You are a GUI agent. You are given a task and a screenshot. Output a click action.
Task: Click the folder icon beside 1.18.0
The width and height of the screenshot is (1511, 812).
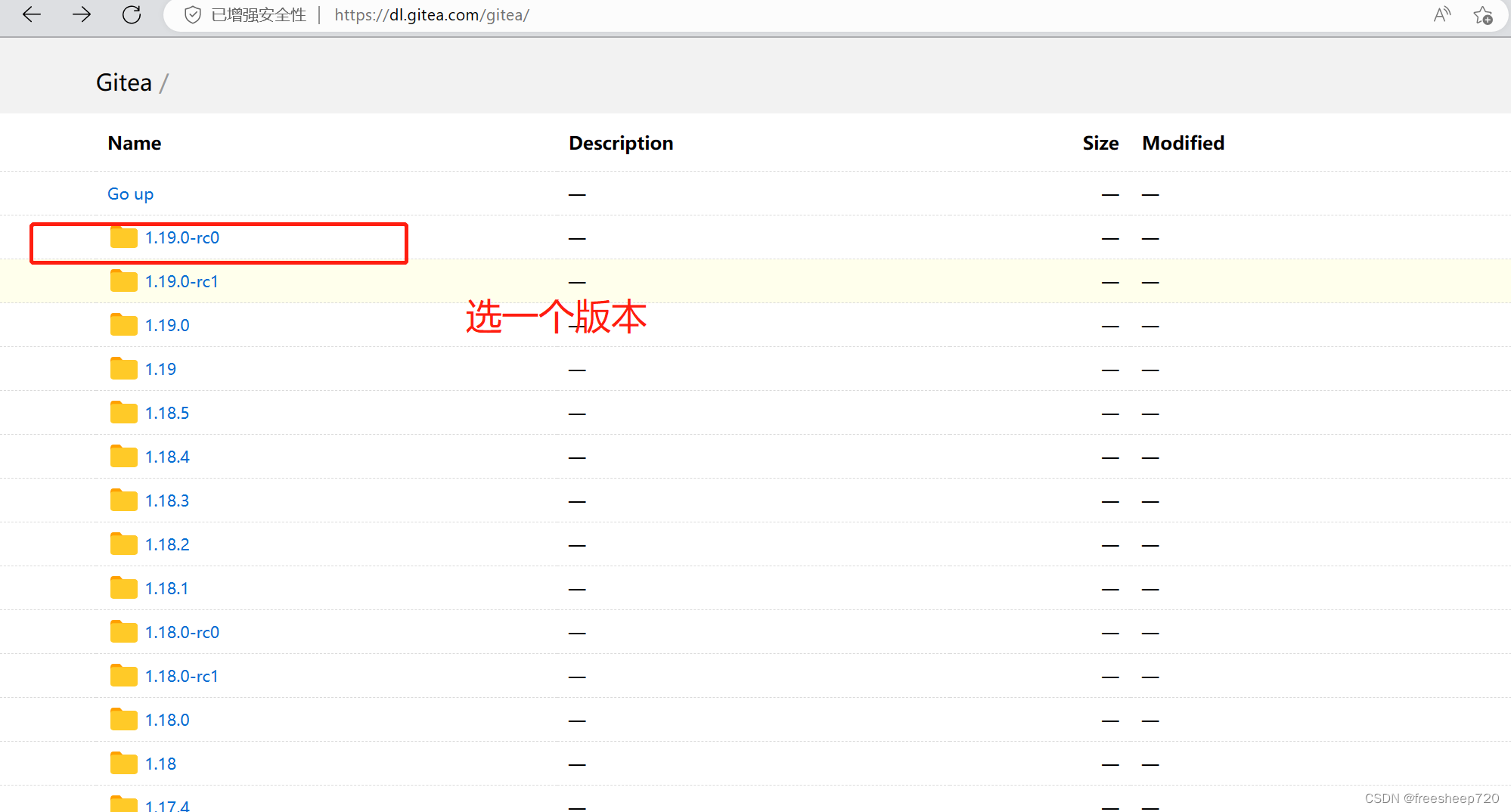pos(123,720)
